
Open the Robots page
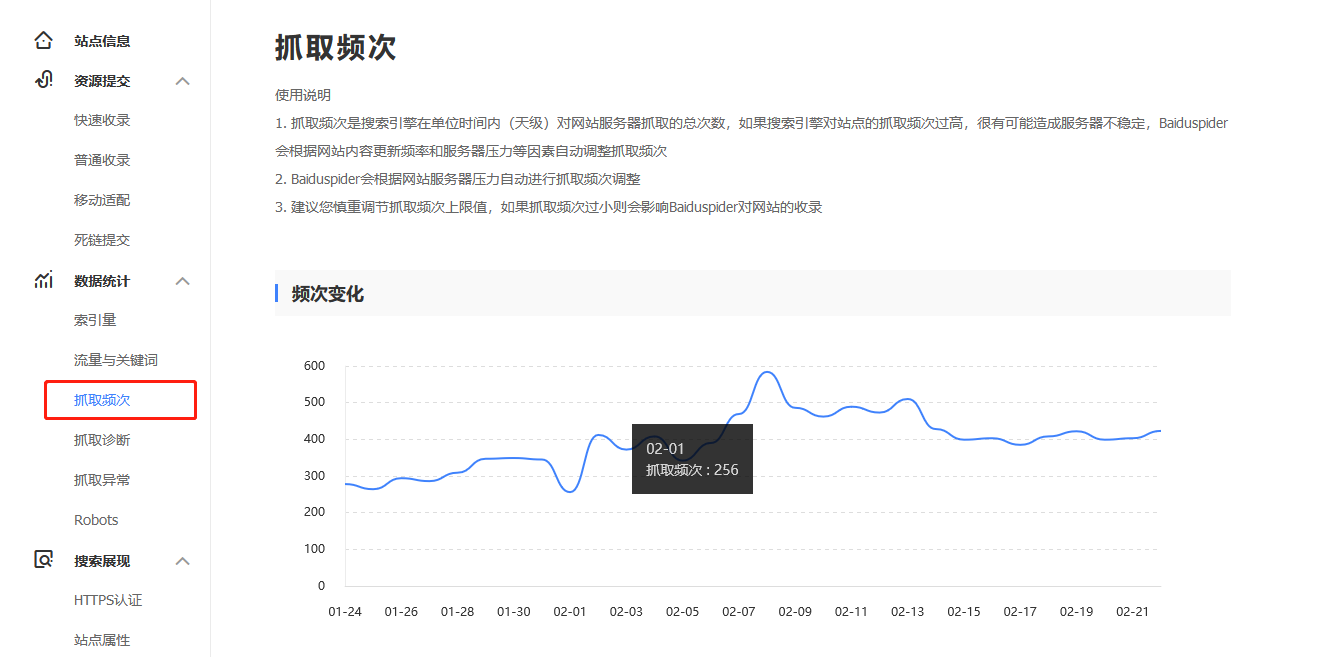point(96,520)
